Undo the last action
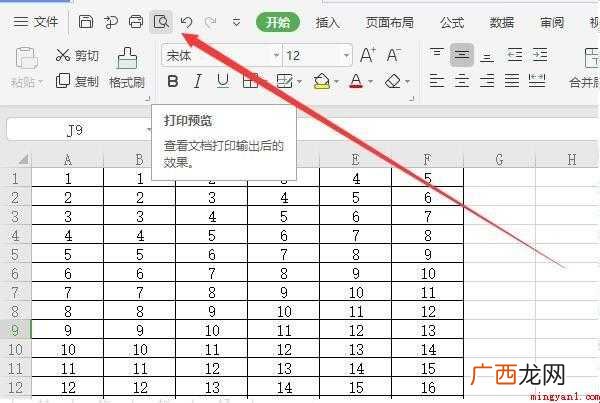This screenshot has height=403, width=600. tap(186, 22)
